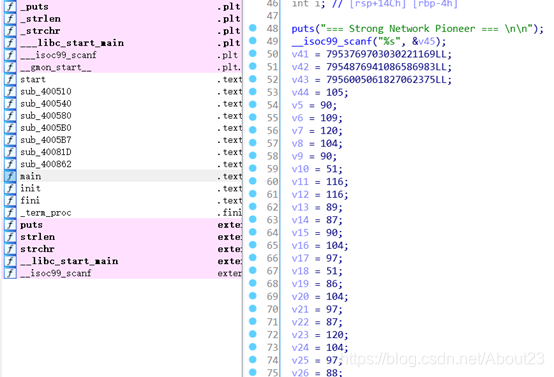
Task: Click the icon beside extern __isoc99_scanf
Action: coord(11,273)
